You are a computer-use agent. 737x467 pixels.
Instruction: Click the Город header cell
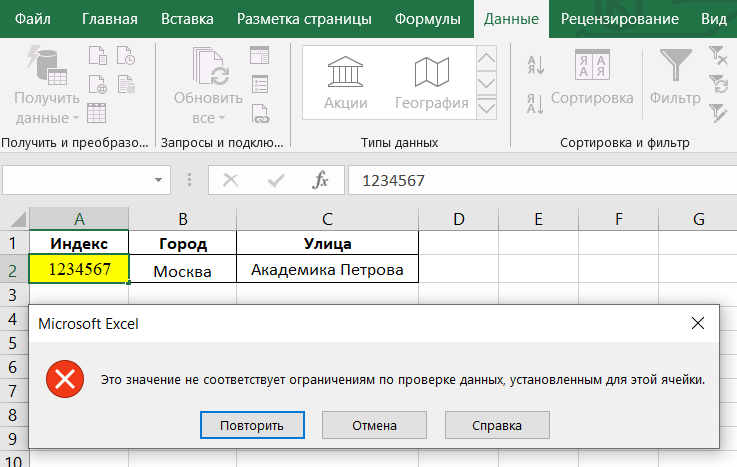click(x=182, y=243)
